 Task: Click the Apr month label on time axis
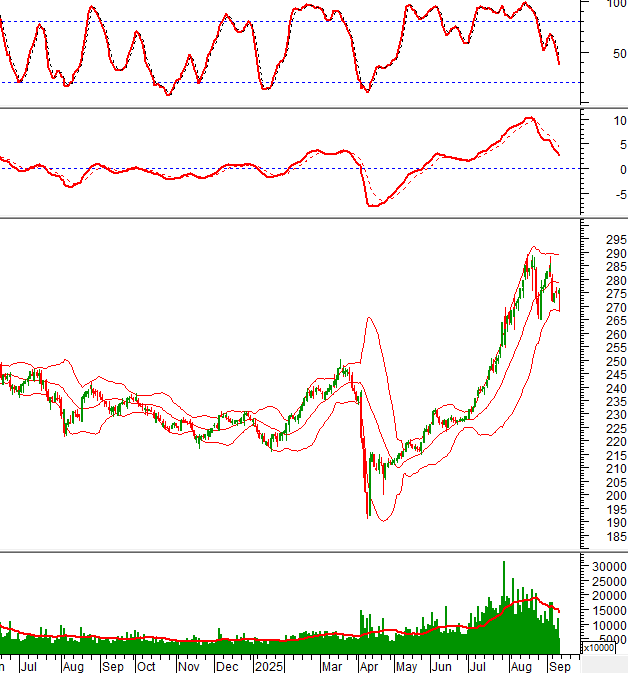point(369,667)
